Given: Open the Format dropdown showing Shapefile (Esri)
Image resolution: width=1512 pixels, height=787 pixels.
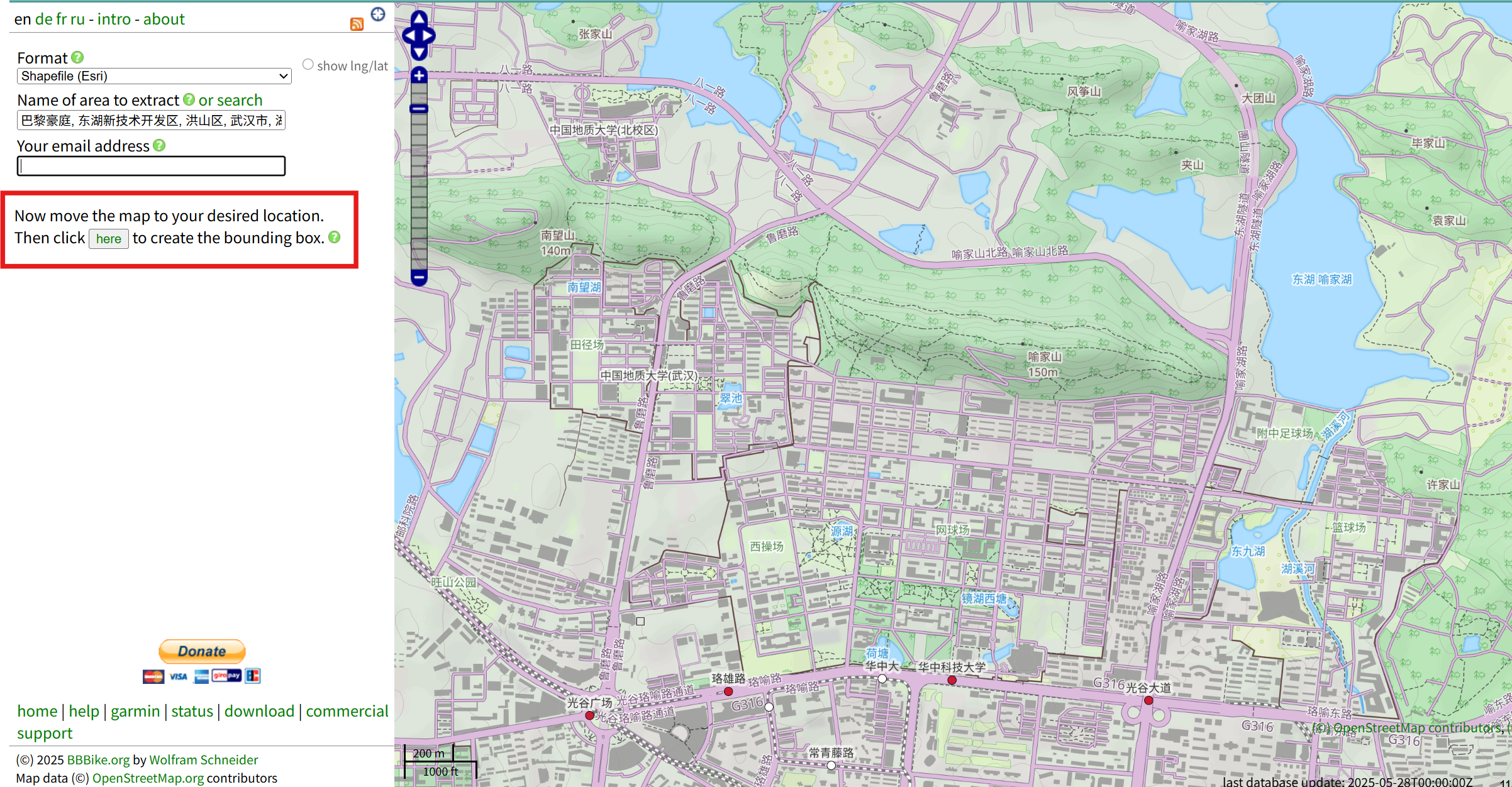Looking at the screenshot, I should (x=153, y=75).
